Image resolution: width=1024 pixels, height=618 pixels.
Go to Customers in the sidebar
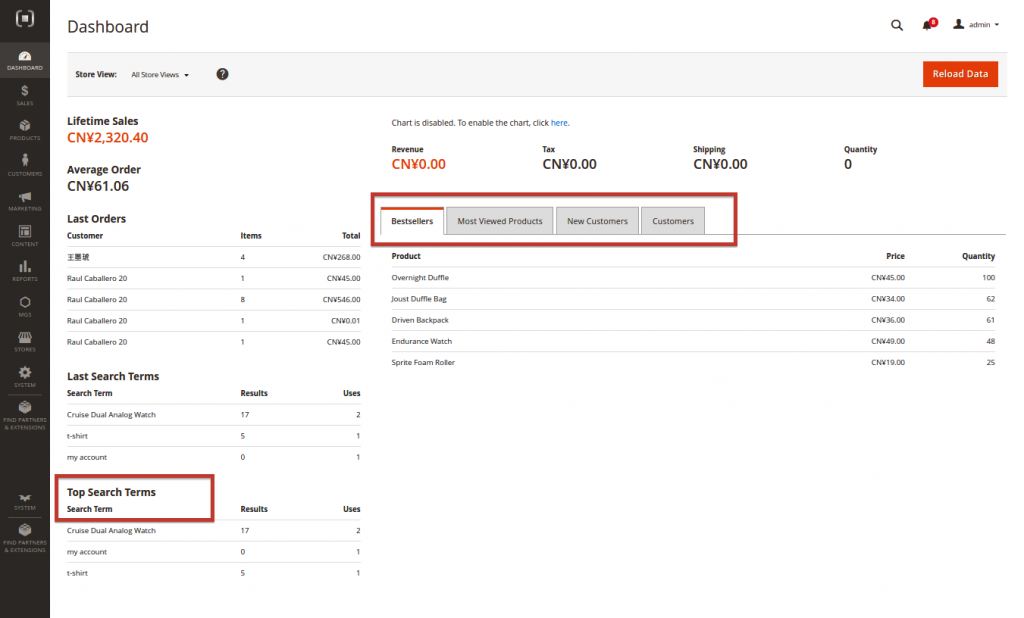(x=24, y=165)
